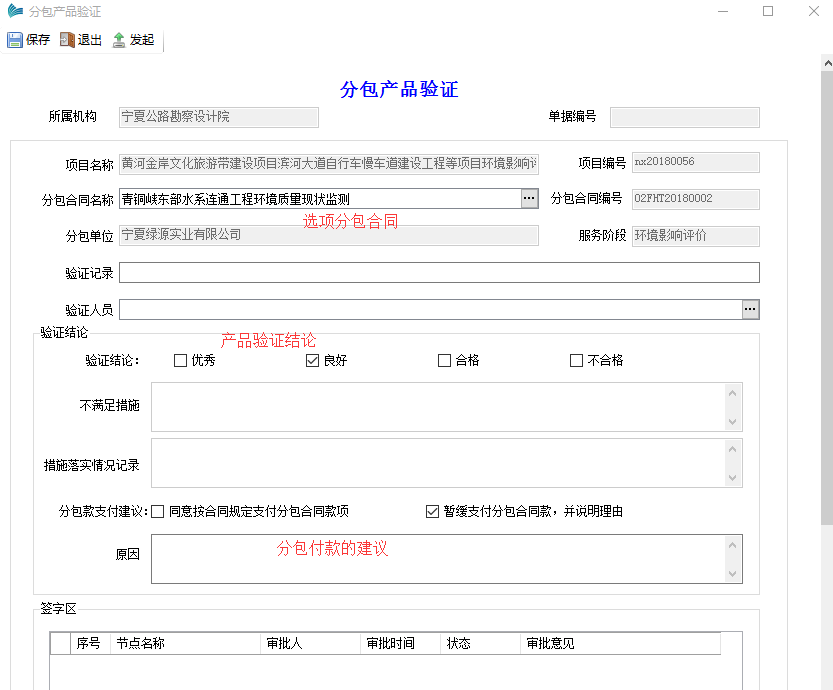Click the application icon in the title bar
The width and height of the screenshot is (833, 690).
(13, 10)
